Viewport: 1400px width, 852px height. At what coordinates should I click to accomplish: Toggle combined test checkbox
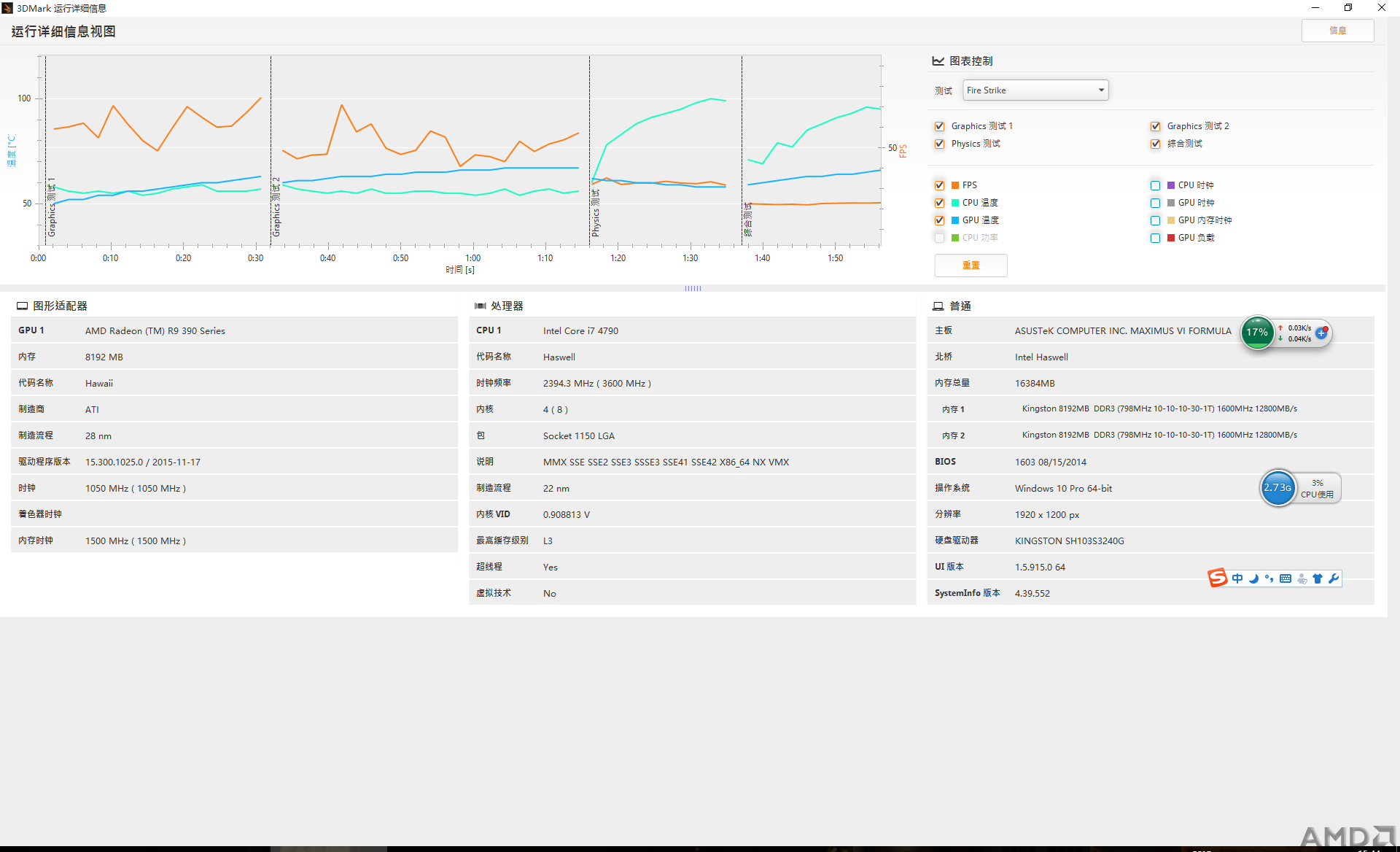1155,144
